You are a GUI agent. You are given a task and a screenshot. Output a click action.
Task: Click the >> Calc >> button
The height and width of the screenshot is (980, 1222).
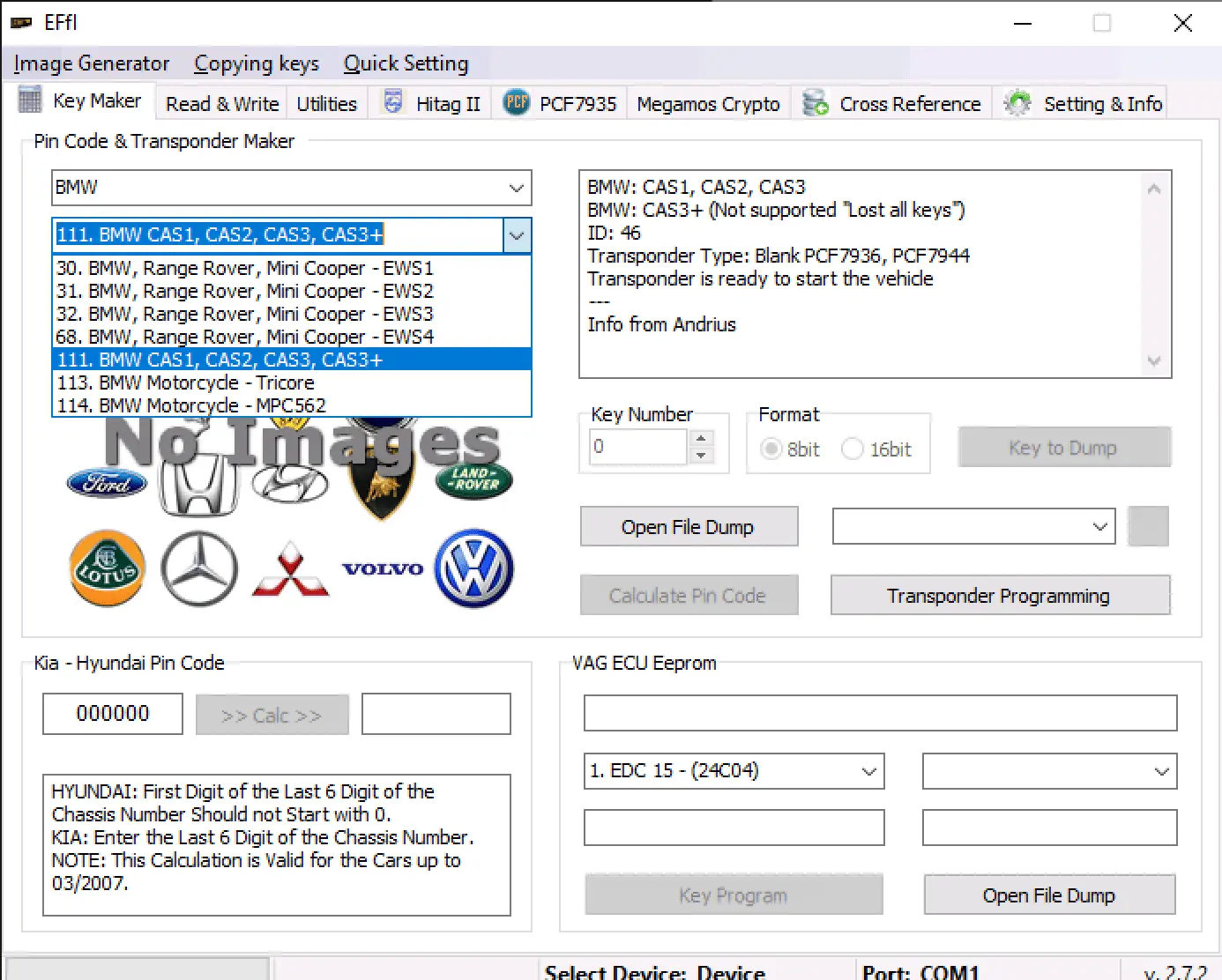(x=272, y=715)
